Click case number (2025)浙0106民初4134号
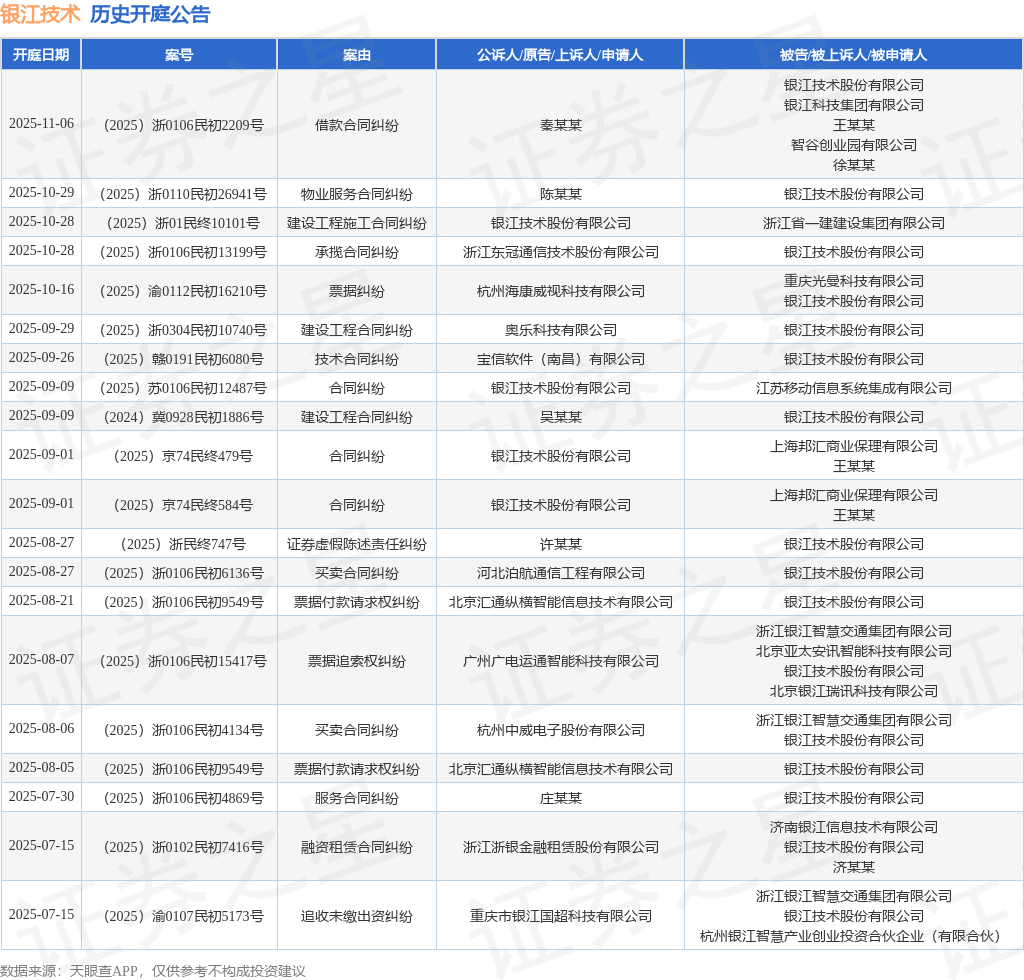This screenshot has width=1024, height=980. [184, 731]
